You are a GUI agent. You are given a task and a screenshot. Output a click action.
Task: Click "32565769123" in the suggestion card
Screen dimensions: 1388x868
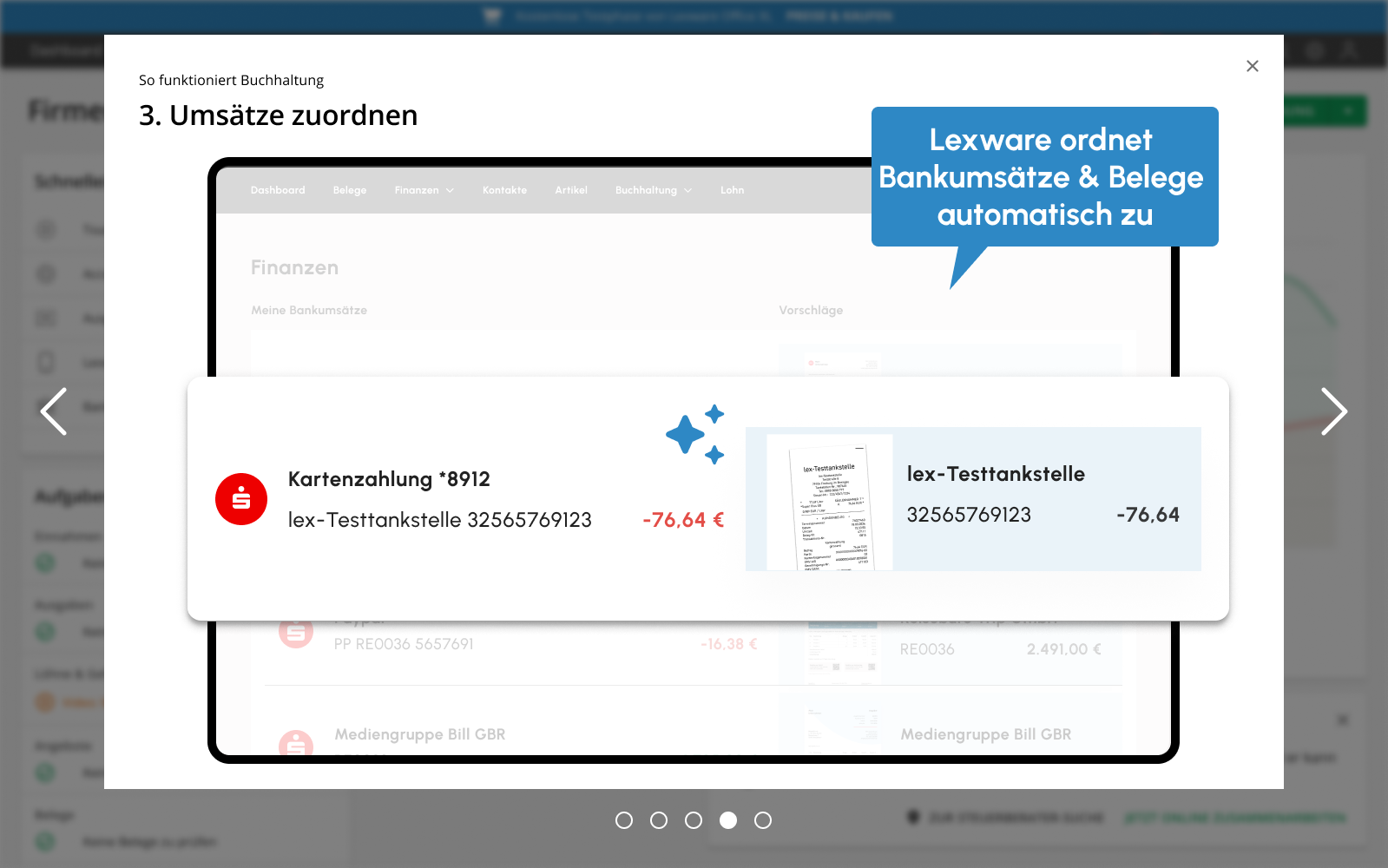pyautogui.click(x=969, y=515)
